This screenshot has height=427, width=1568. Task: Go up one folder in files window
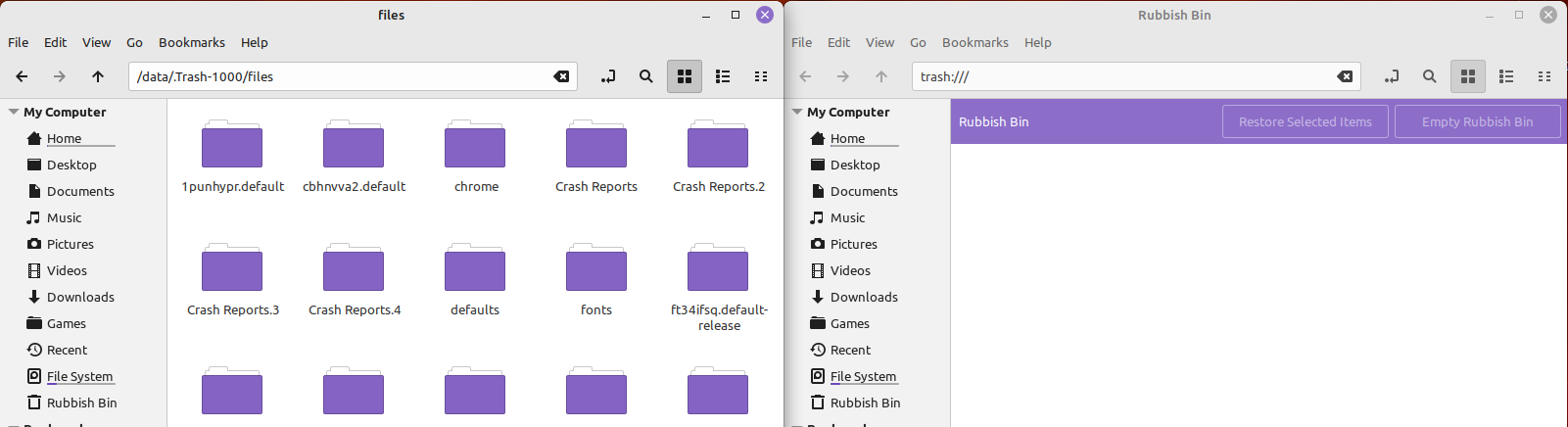[x=98, y=76]
